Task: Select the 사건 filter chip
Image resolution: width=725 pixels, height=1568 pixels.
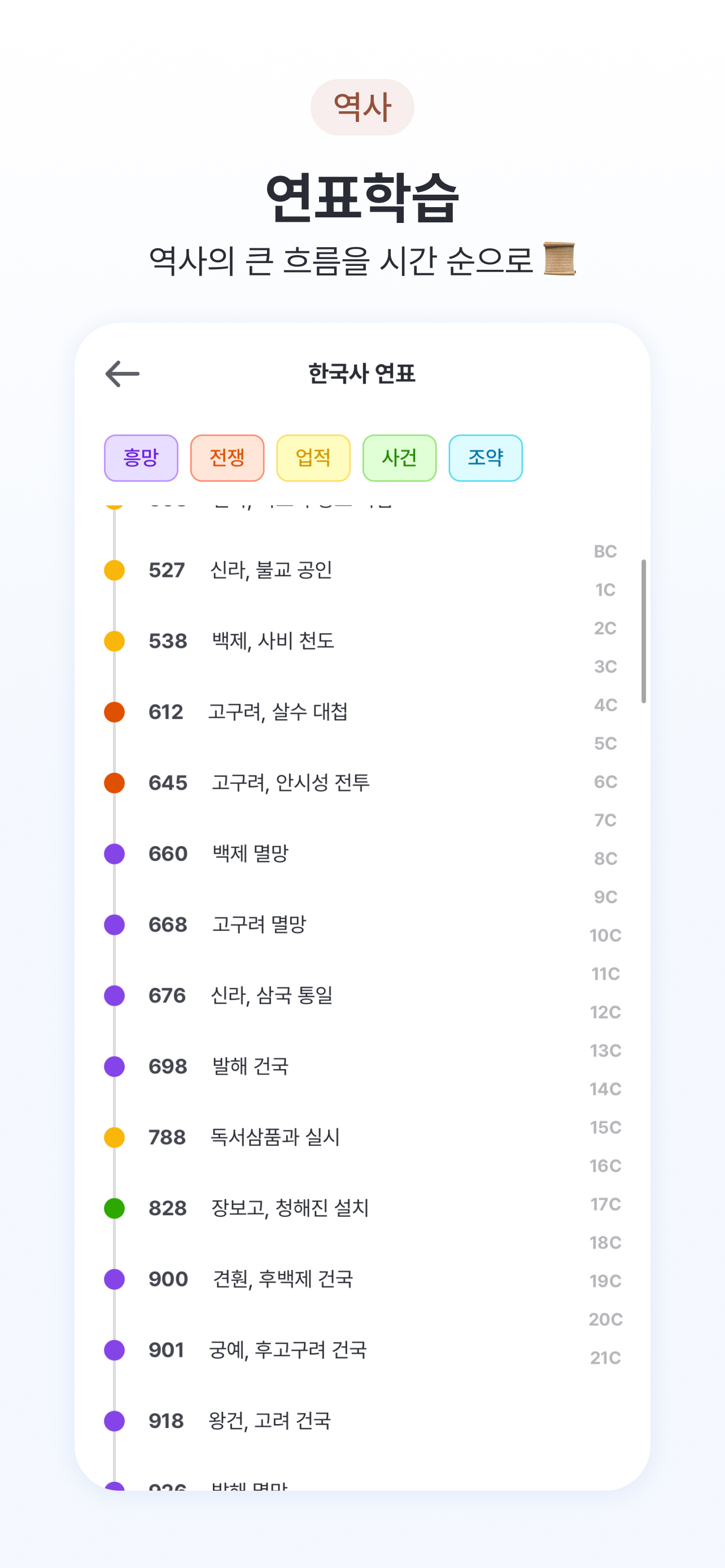Action: click(x=399, y=458)
